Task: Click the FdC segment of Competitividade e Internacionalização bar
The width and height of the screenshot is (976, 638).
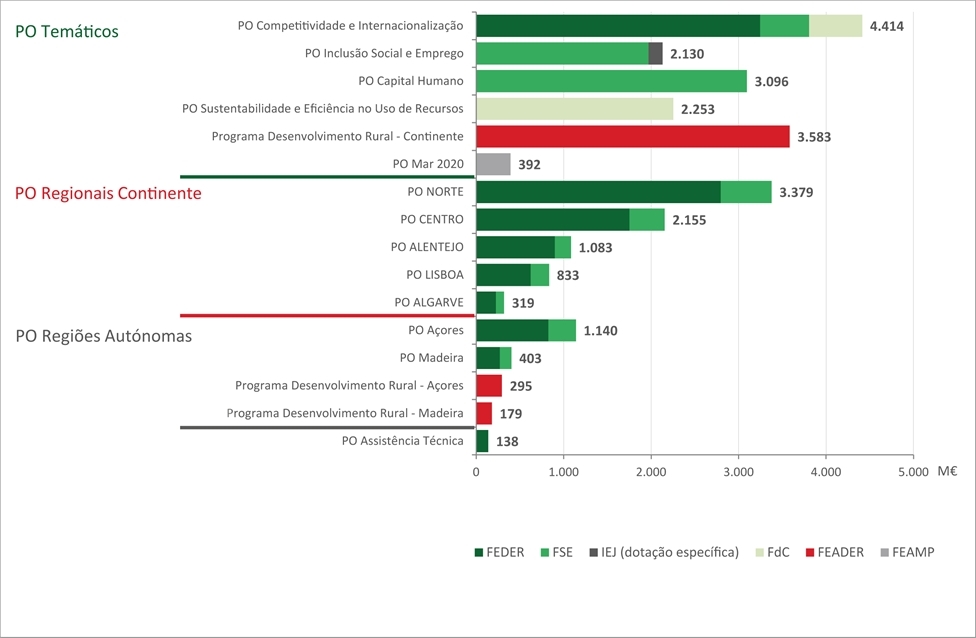Action: 835,26
